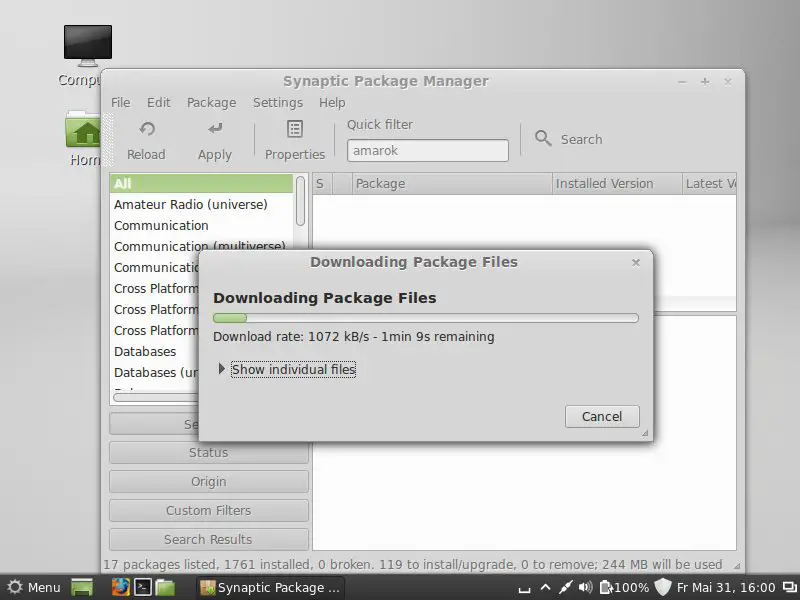This screenshot has width=800, height=600.
Task: Select Communication (multiverse) category
Action: 199,246
